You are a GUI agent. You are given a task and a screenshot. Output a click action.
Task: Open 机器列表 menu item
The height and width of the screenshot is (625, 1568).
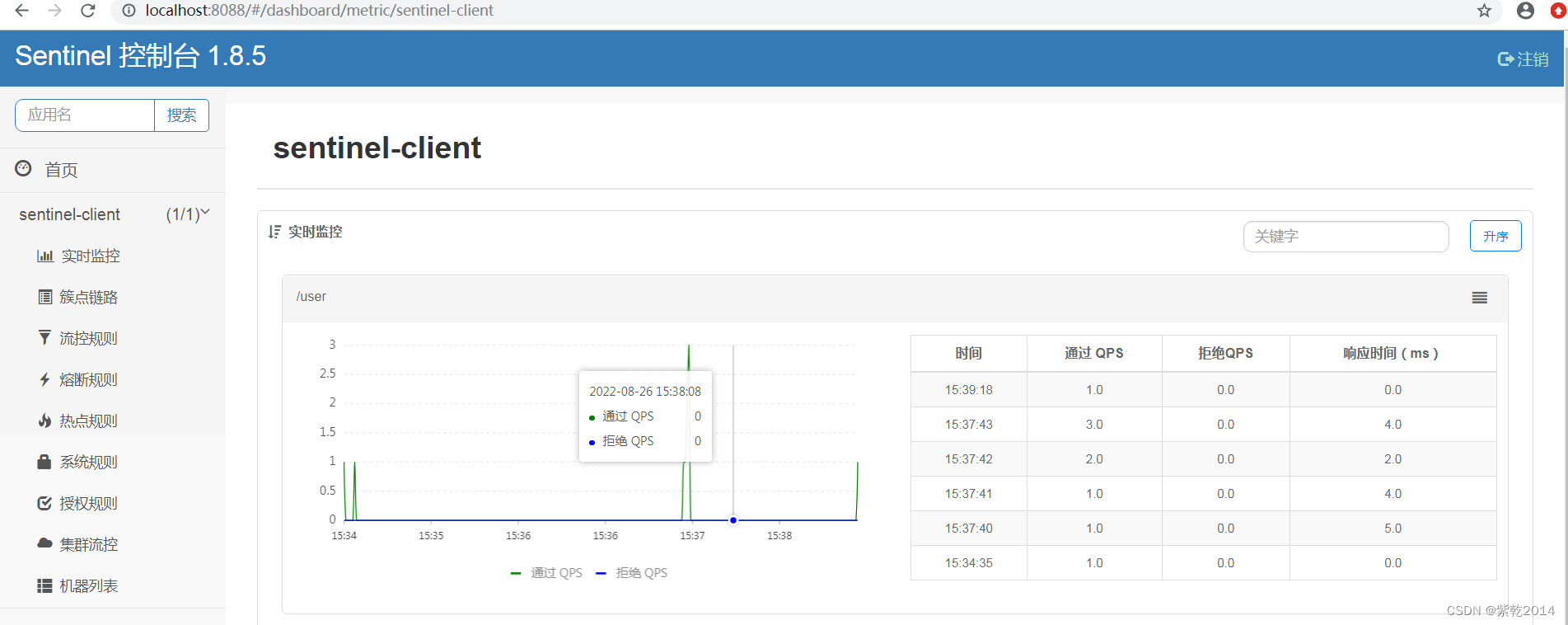(x=89, y=585)
